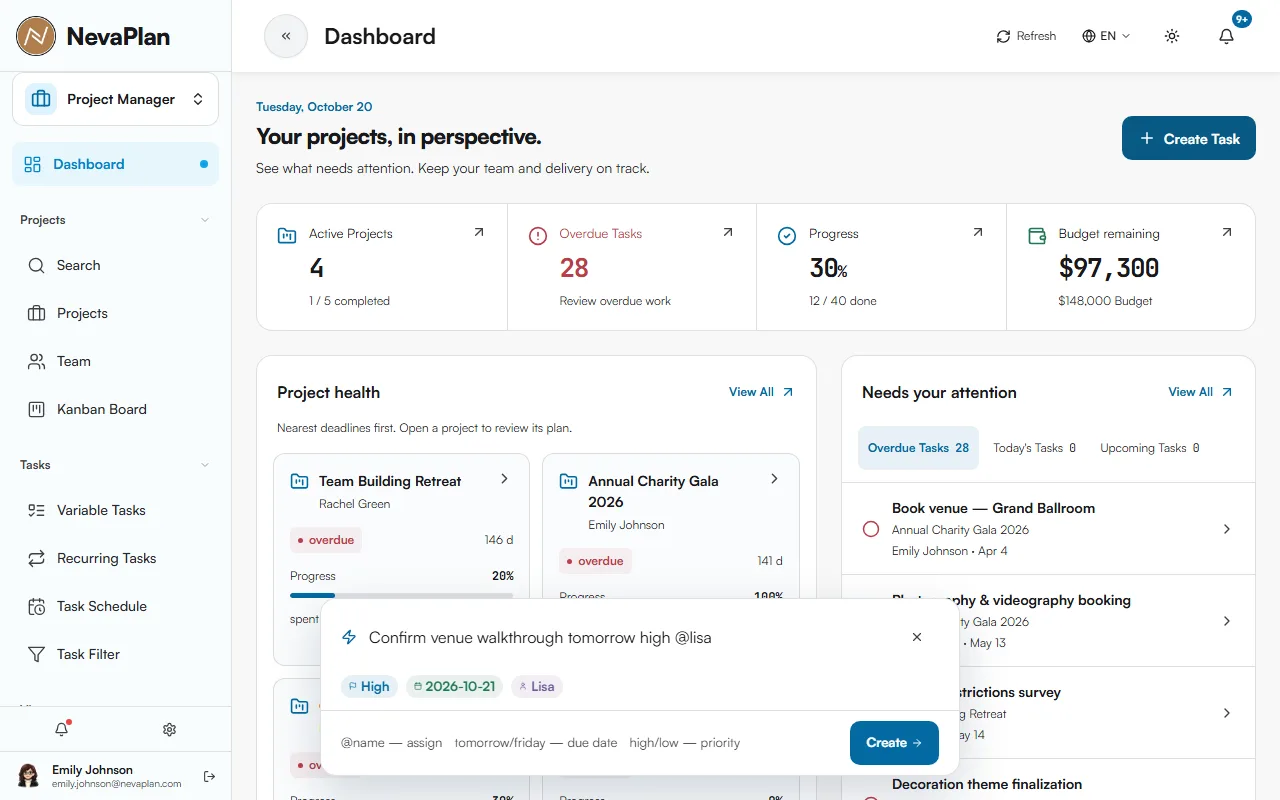This screenshot has height=800, width=1280.
Task: Open Kanban Board from sidebar
Action: click(x=115, y=409)
